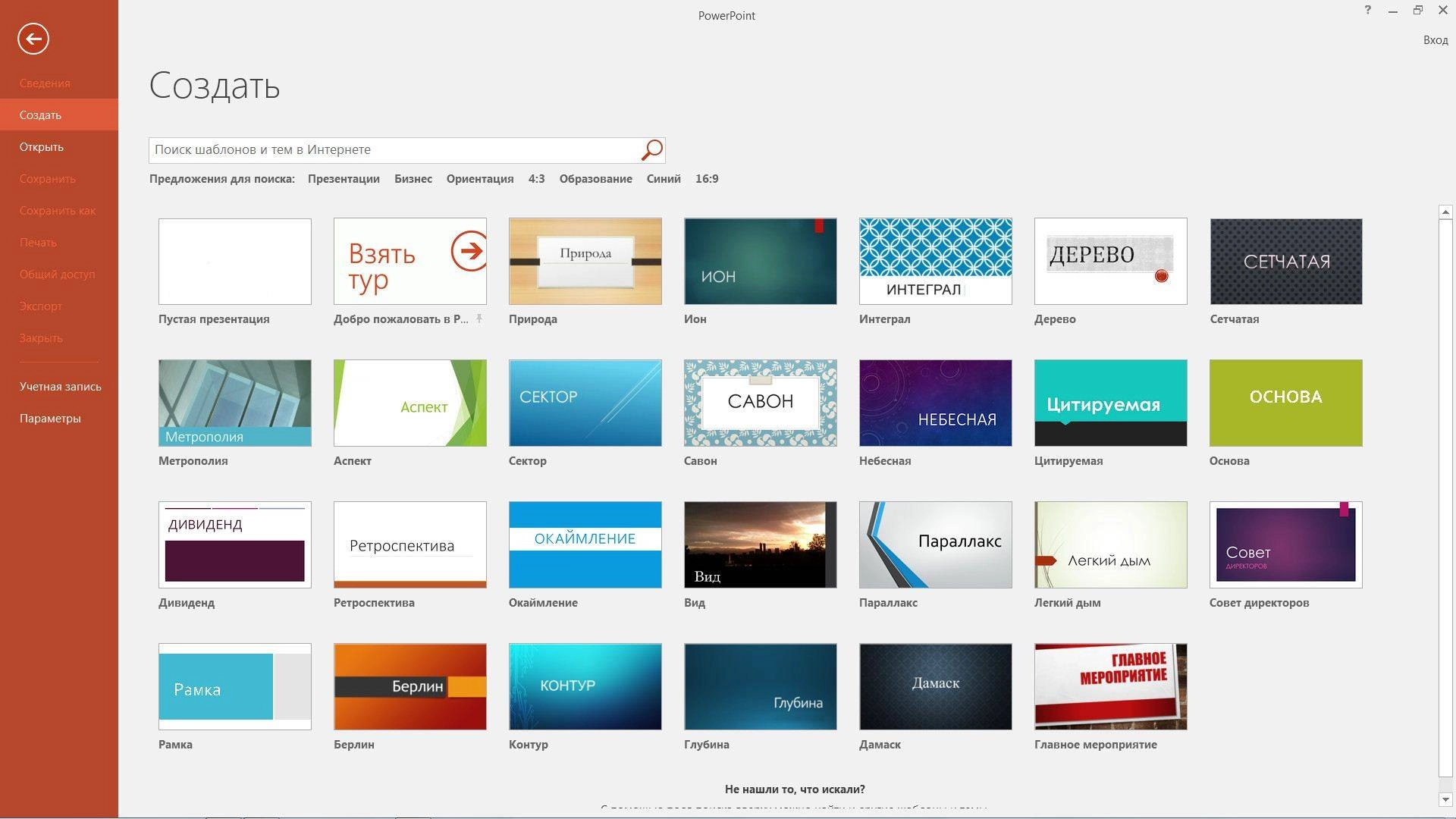
Task: Choose the Параллакс theme thumbnail
Action: point(936,545)
